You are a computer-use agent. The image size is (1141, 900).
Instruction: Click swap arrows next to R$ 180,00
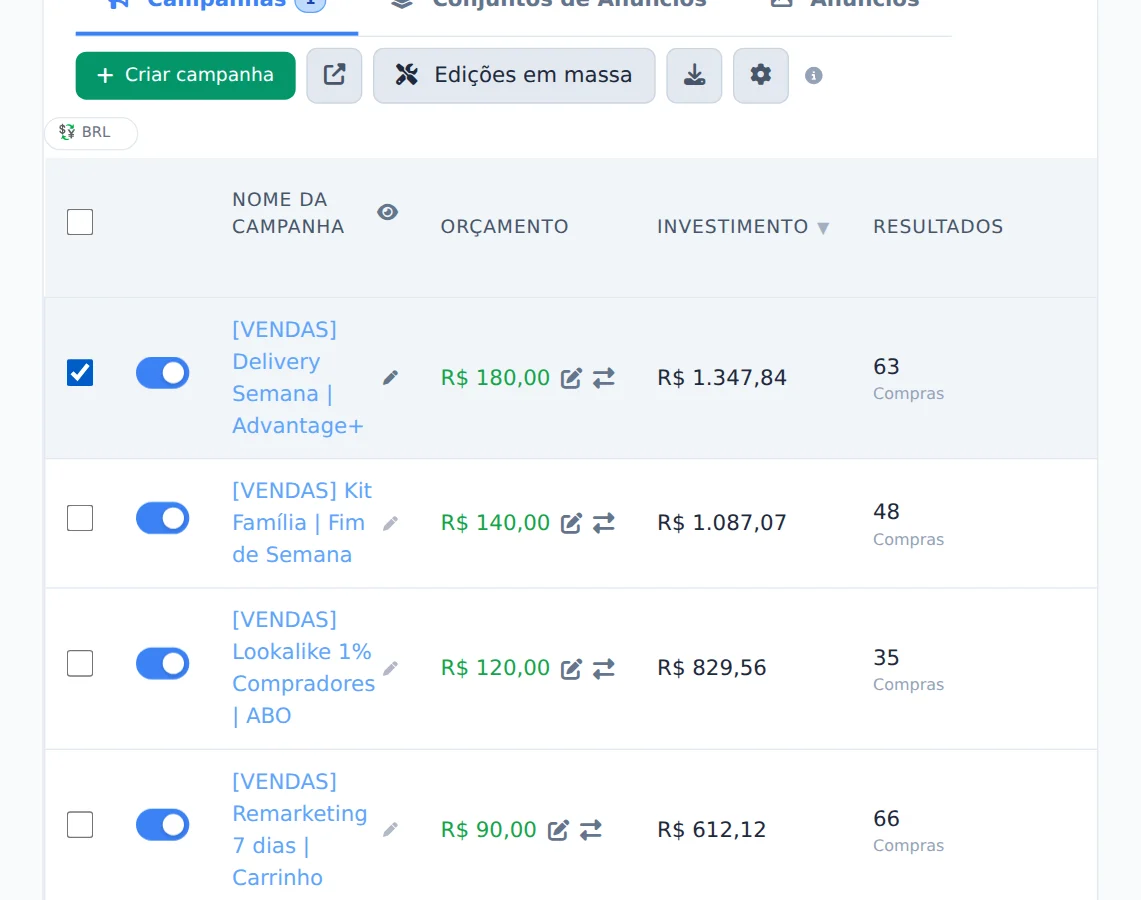coord(604,378)
